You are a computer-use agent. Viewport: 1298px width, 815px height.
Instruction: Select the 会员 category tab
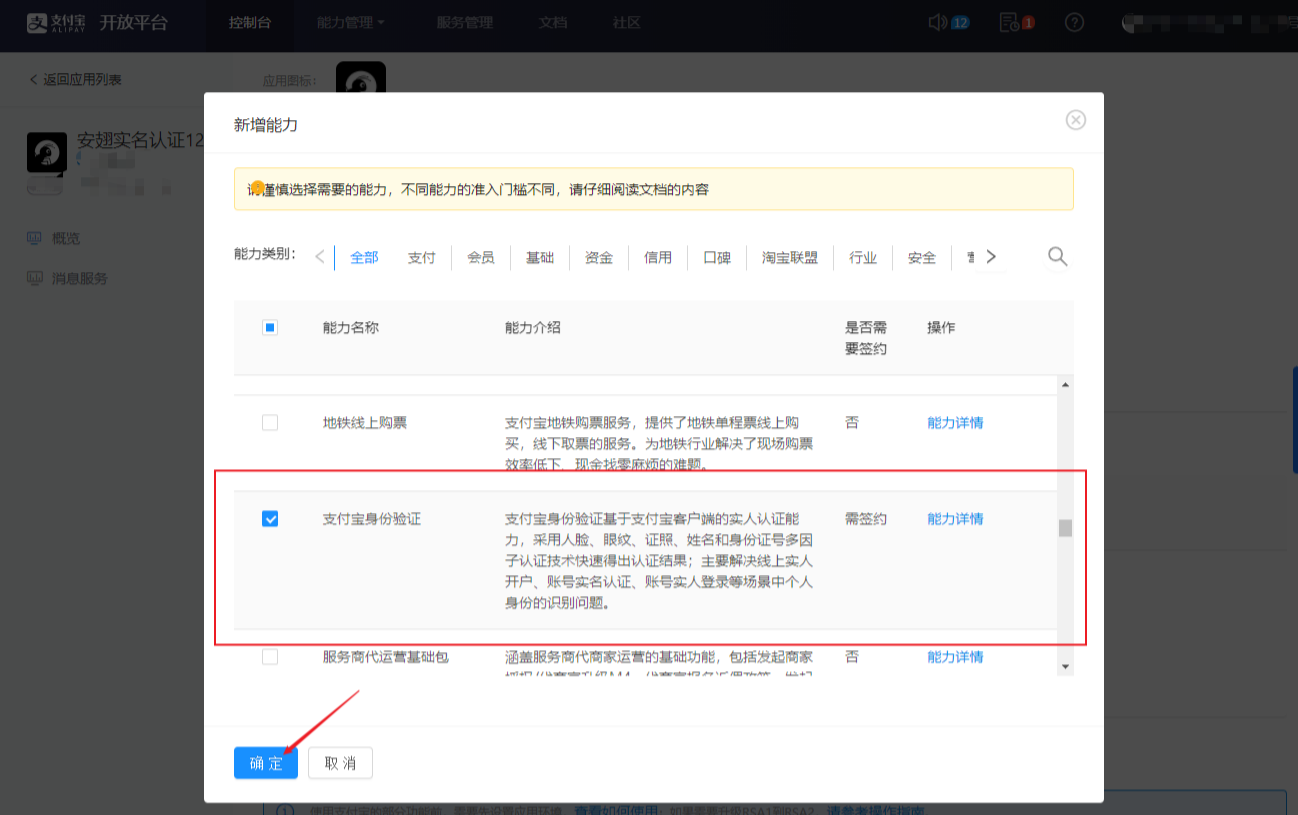click(x=481, y=258)
